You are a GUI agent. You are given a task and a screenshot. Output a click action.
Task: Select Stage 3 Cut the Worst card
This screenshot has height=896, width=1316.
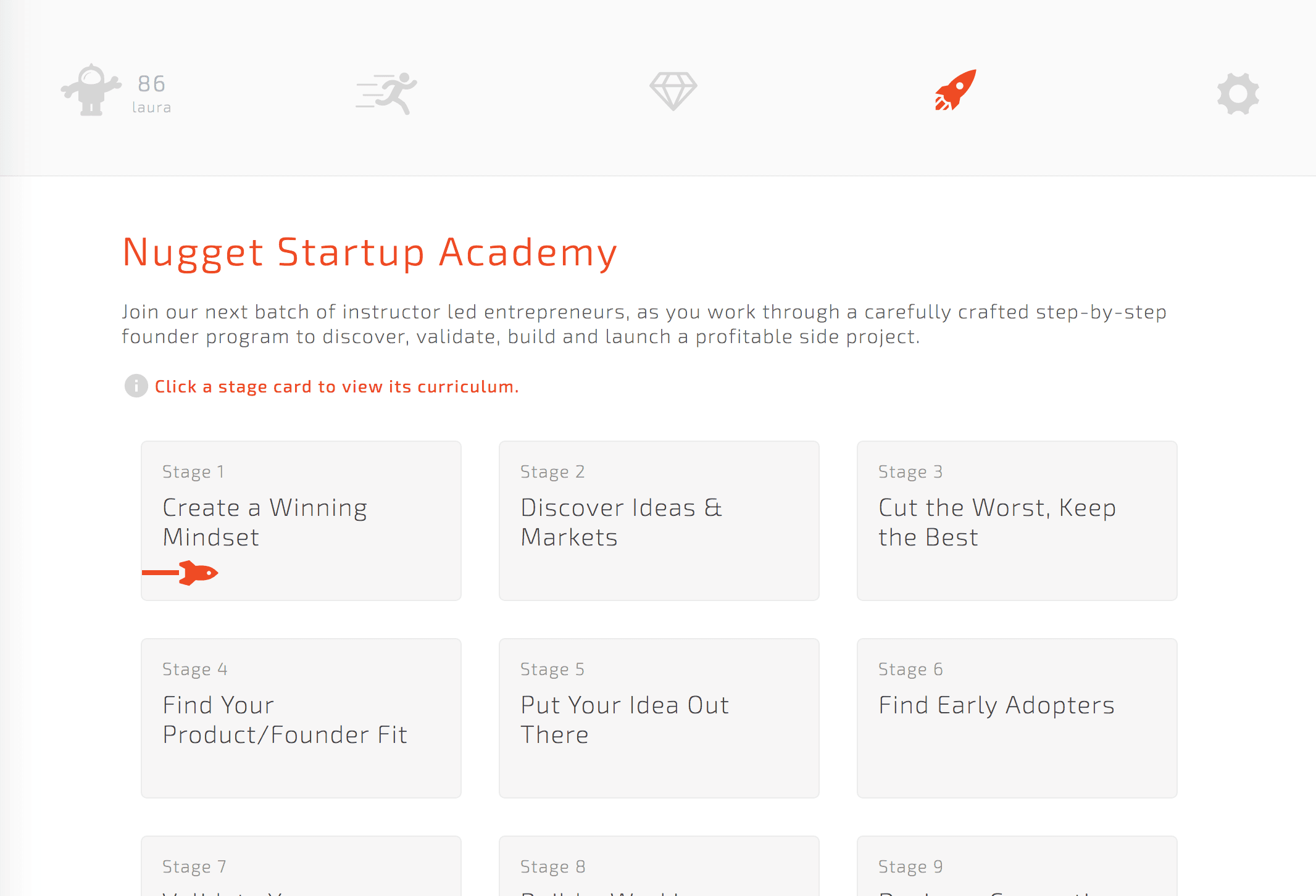pos(1017,520)
